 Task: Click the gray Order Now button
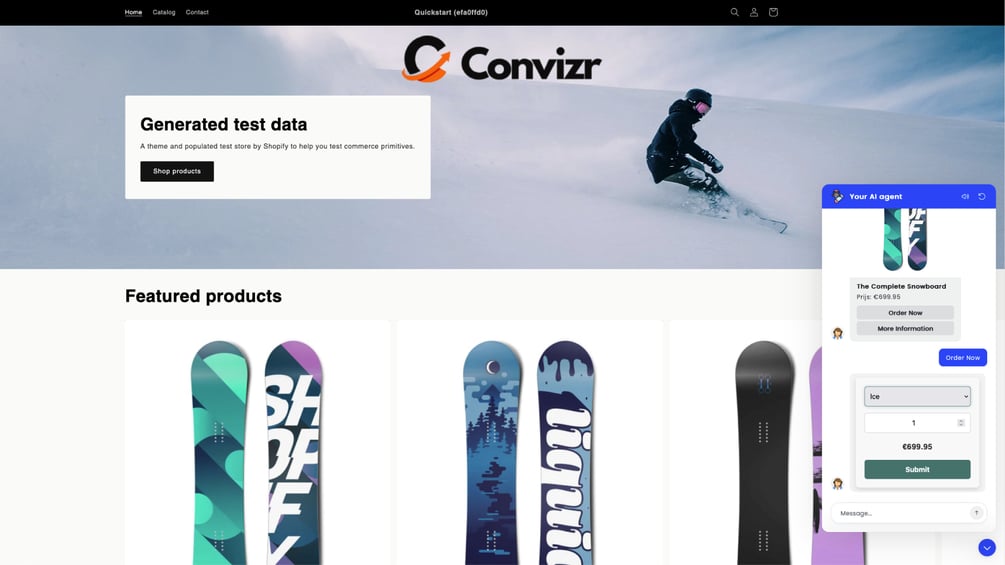pos(905,313)
